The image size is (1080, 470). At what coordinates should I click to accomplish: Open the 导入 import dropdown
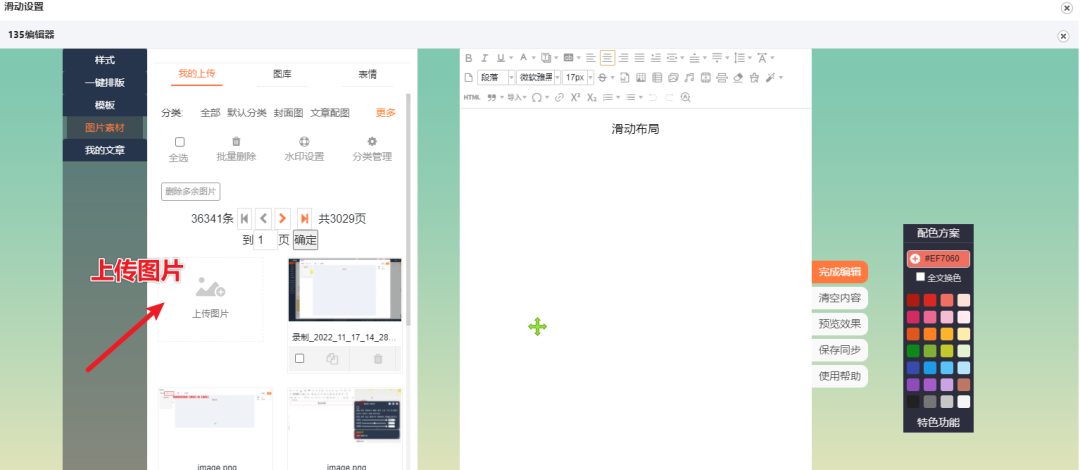tap(517, 97)
